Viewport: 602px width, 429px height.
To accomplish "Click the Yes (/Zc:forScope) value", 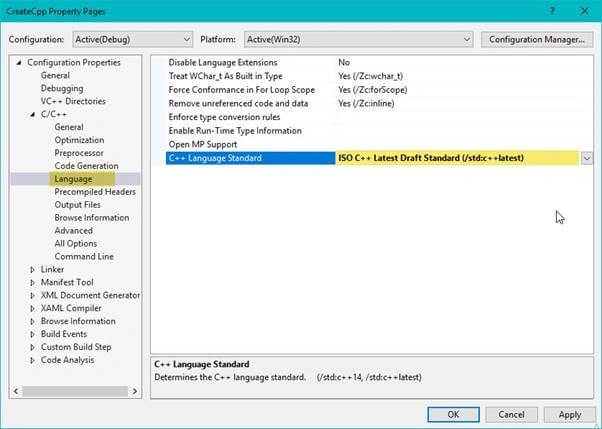I will [x=372, y=90].
